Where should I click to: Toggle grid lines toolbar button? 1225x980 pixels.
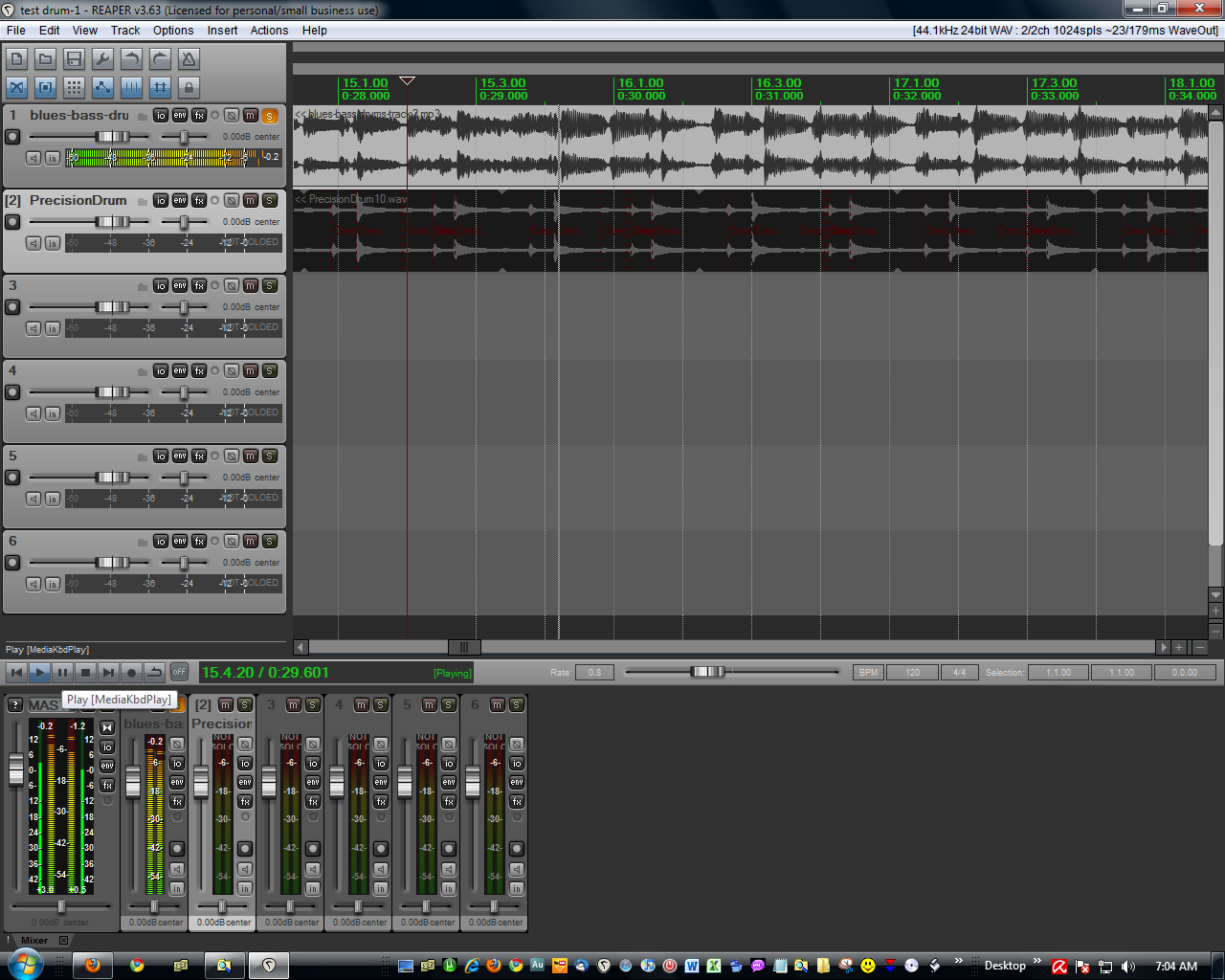tap(131, 88)
